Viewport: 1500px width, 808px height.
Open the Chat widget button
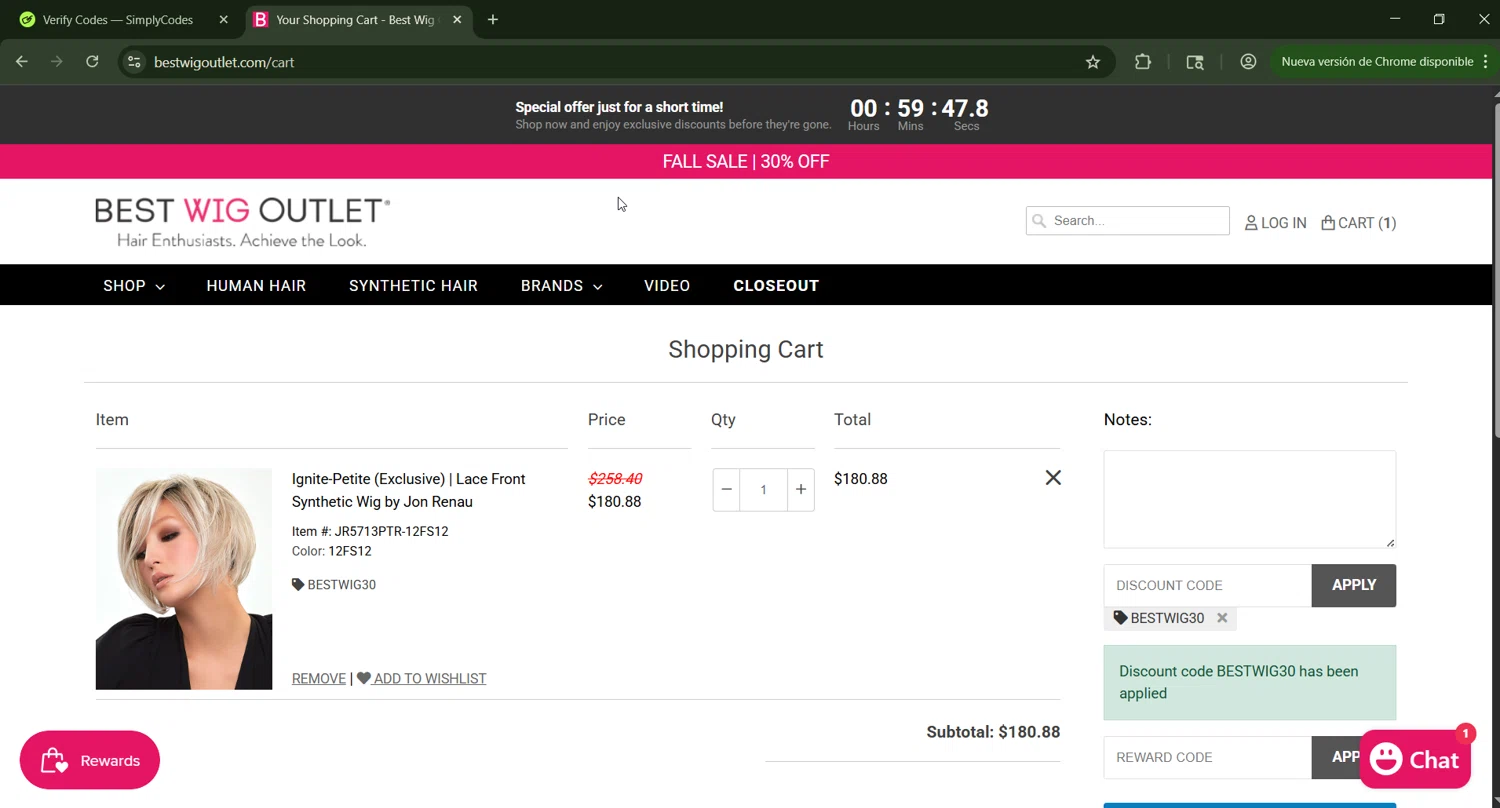1415,760
